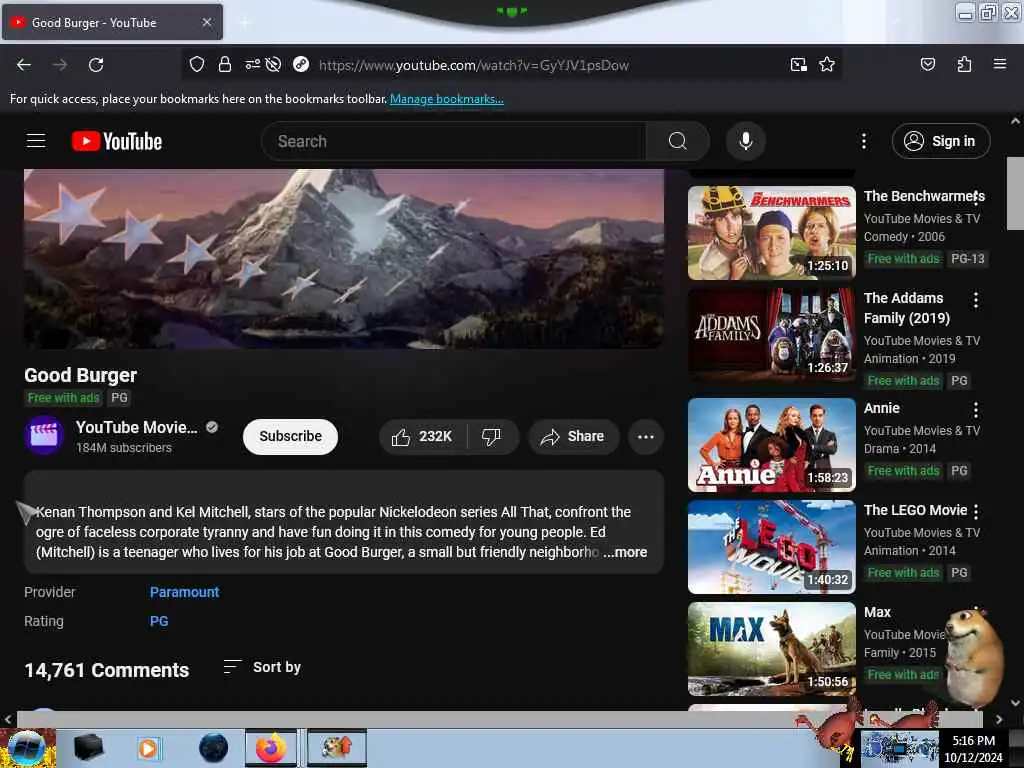The height and width of the screenshot is (768, 1024).
Task: Open the Pocket save icon
Action: click(927, 64)
